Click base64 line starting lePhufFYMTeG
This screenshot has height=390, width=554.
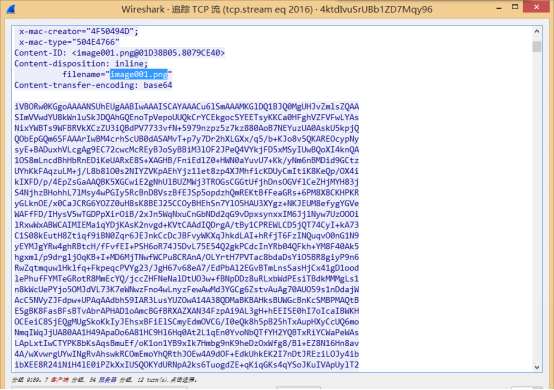pyautogui.click(x=187, y=279)
